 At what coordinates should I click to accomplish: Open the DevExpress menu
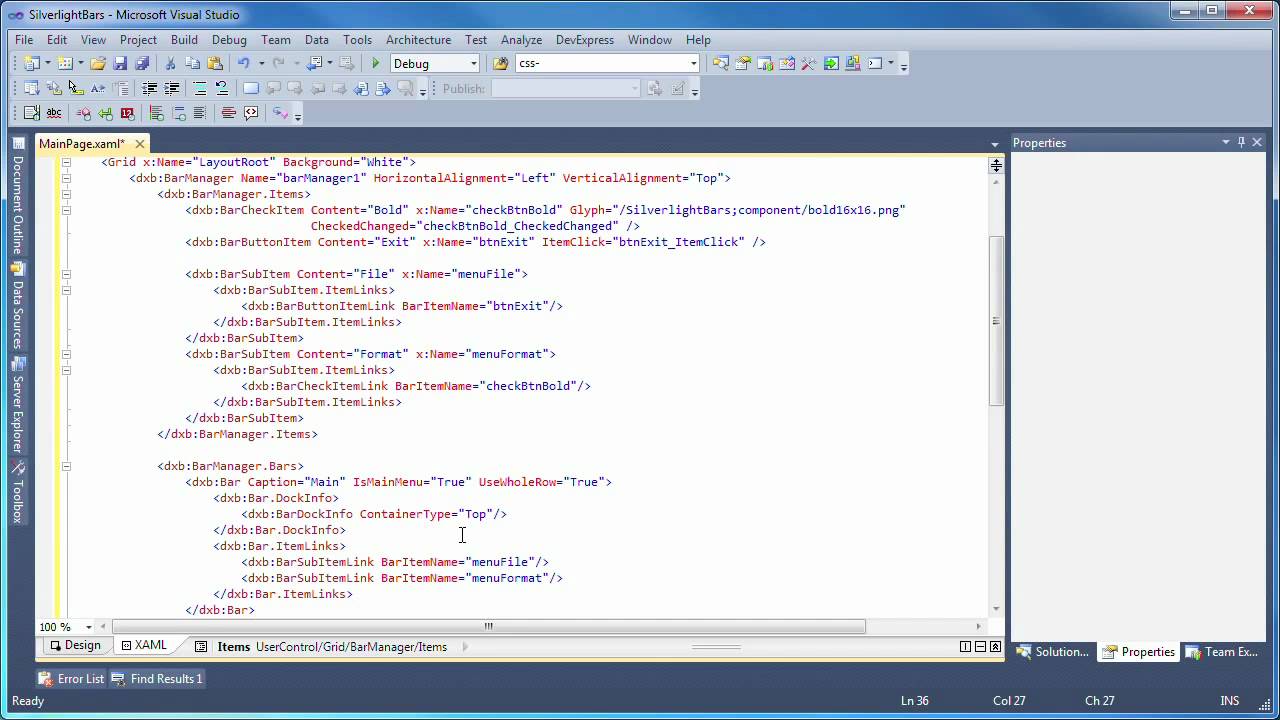coord(585,40)
